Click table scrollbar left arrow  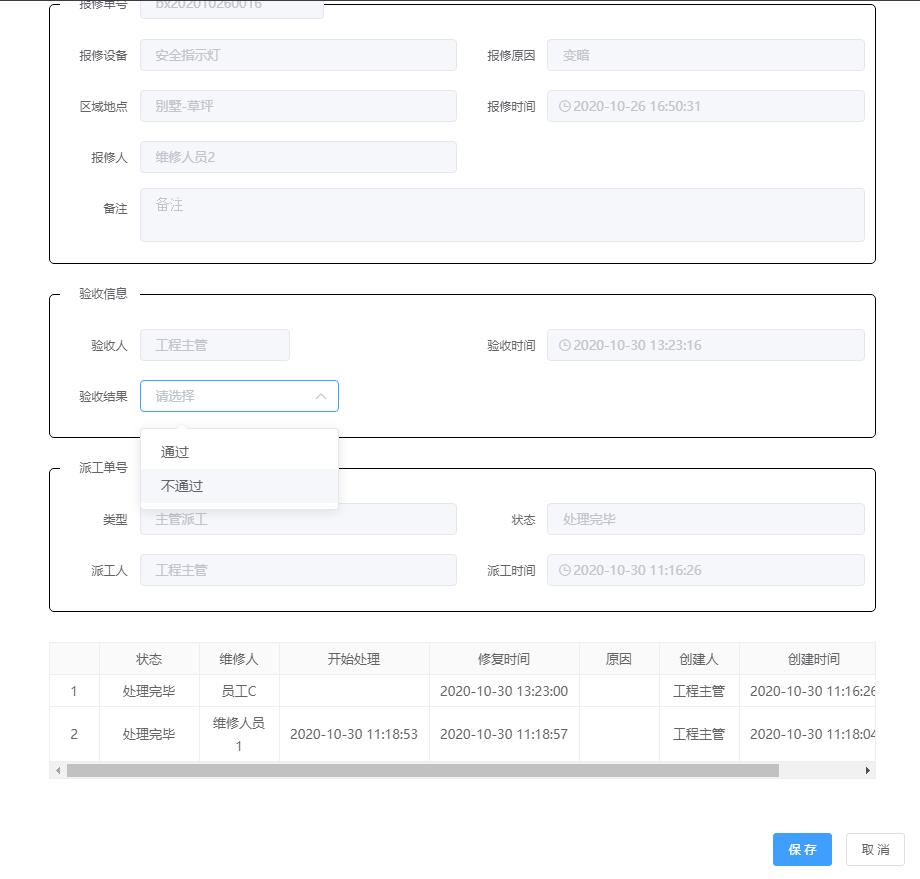(58, 770)
